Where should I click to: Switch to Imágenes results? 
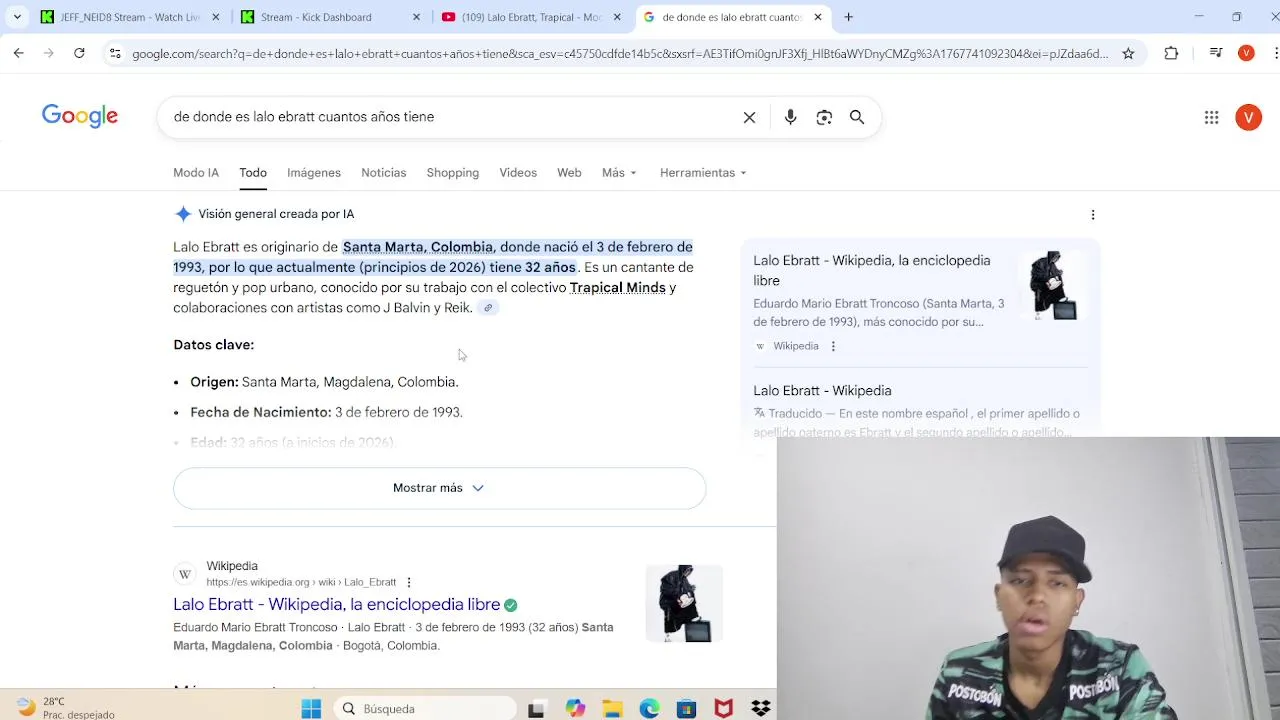(x=314, y=173)
